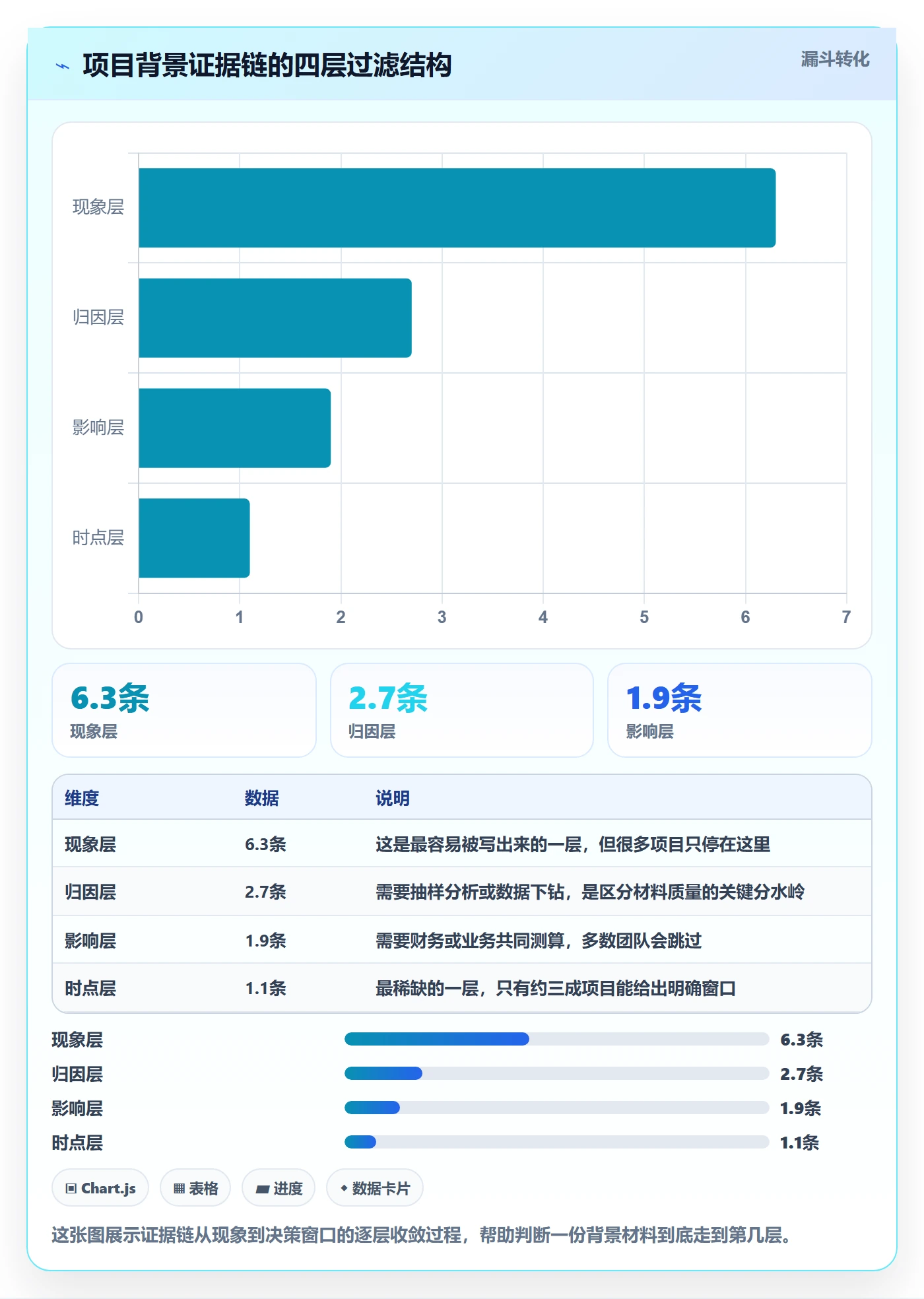This screenshot has height=1299, width=924.
Task: Click the 影响层 bar in the chart
Action: coord(235,428)
